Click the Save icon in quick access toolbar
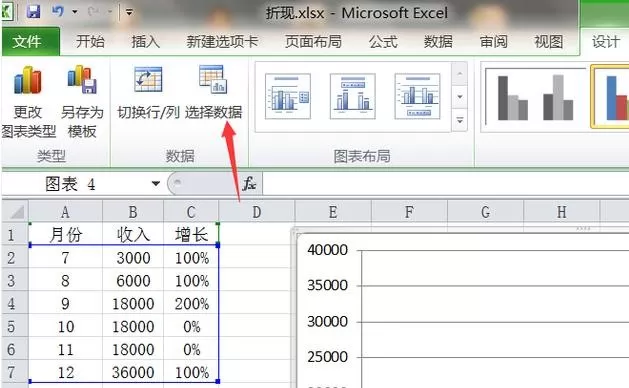Image resolution: width=629 pixels, height=388 pixels. tap(34, 12)
